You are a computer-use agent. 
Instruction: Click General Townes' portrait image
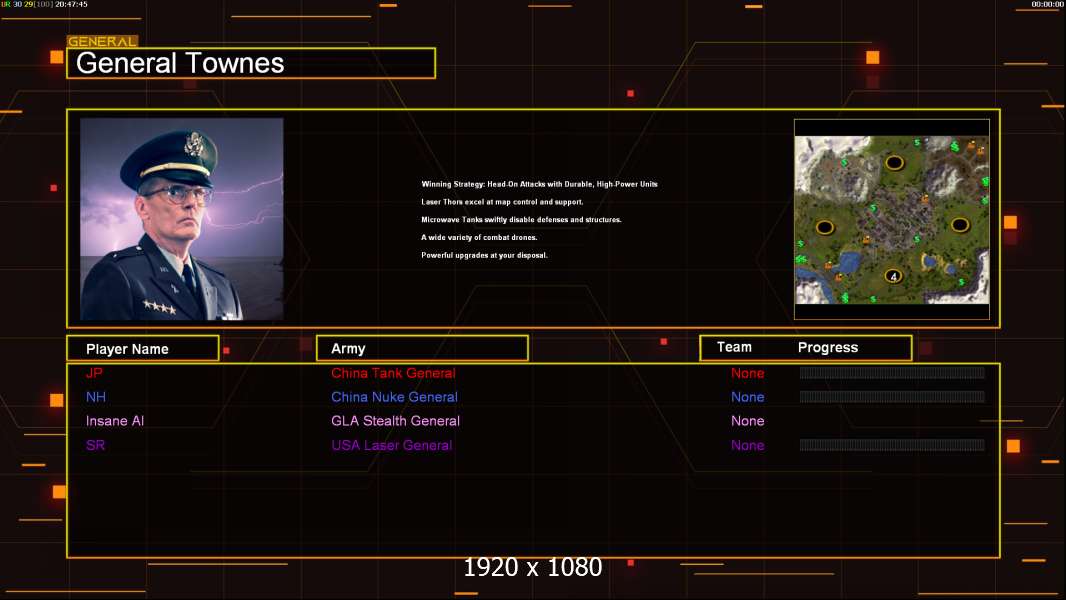click(181, 219)
